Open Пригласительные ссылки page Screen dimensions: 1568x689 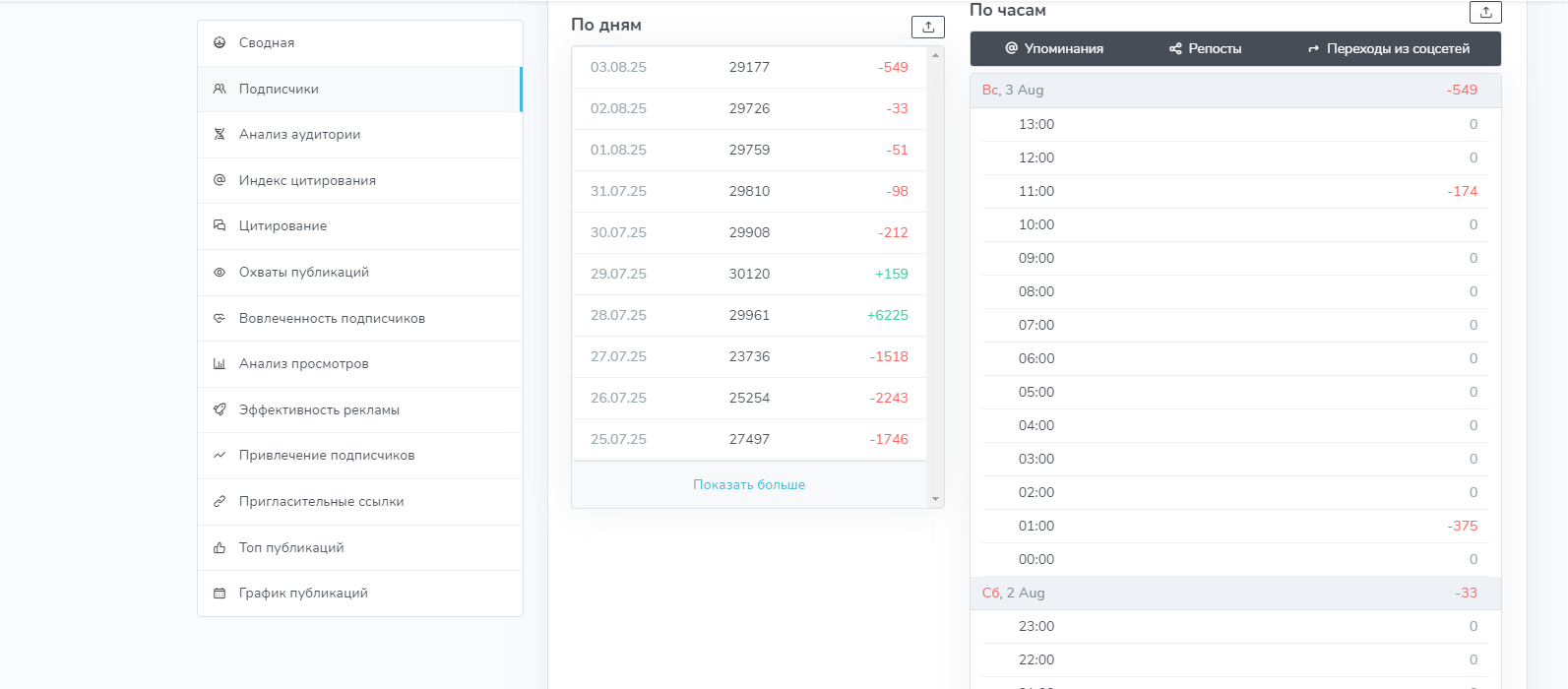(x=359, y=502)
